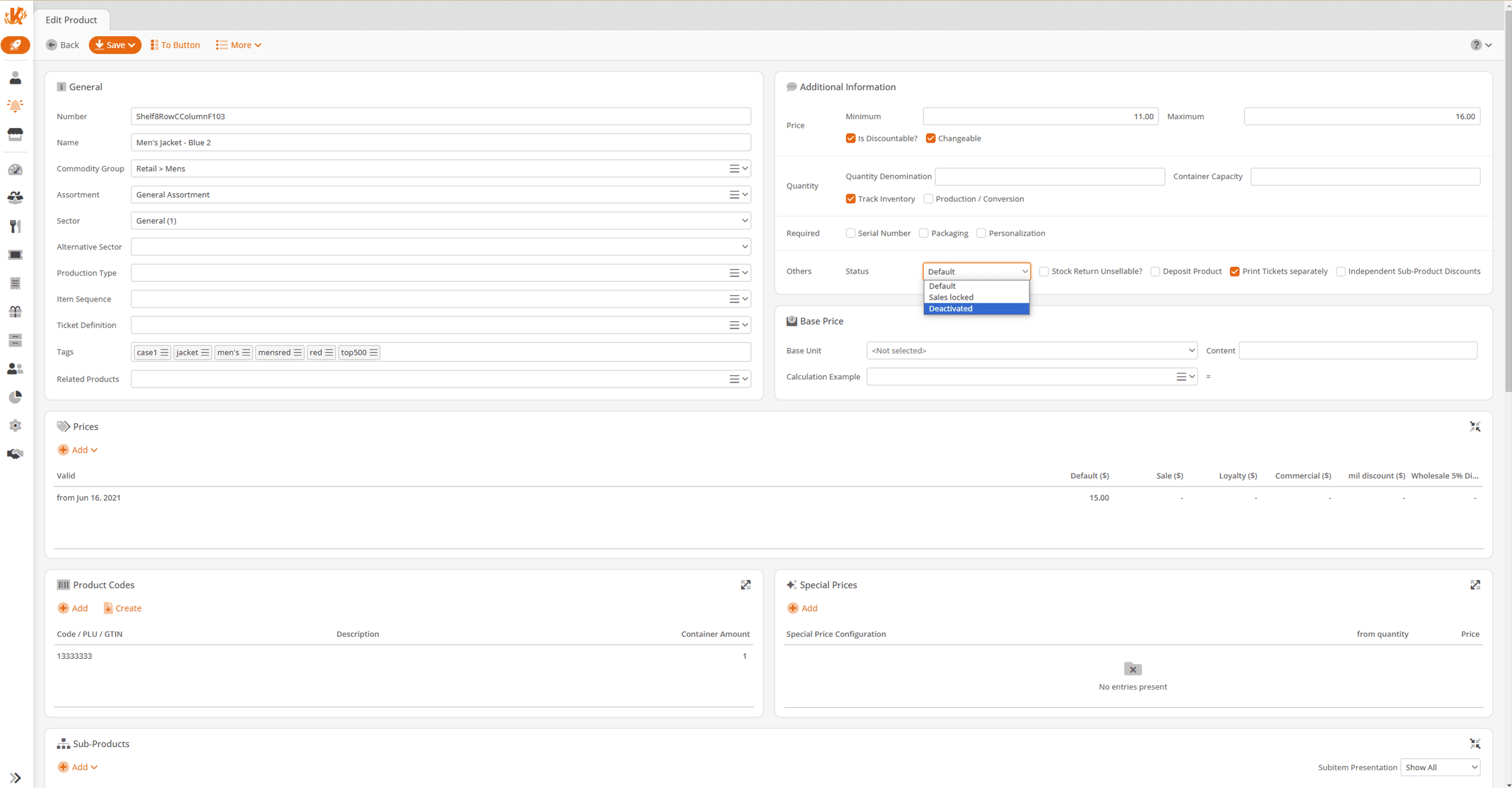The width and height of the screenshot is (1512, 788).
Task: Select Sales locked status option
Action: pos(976,297)
